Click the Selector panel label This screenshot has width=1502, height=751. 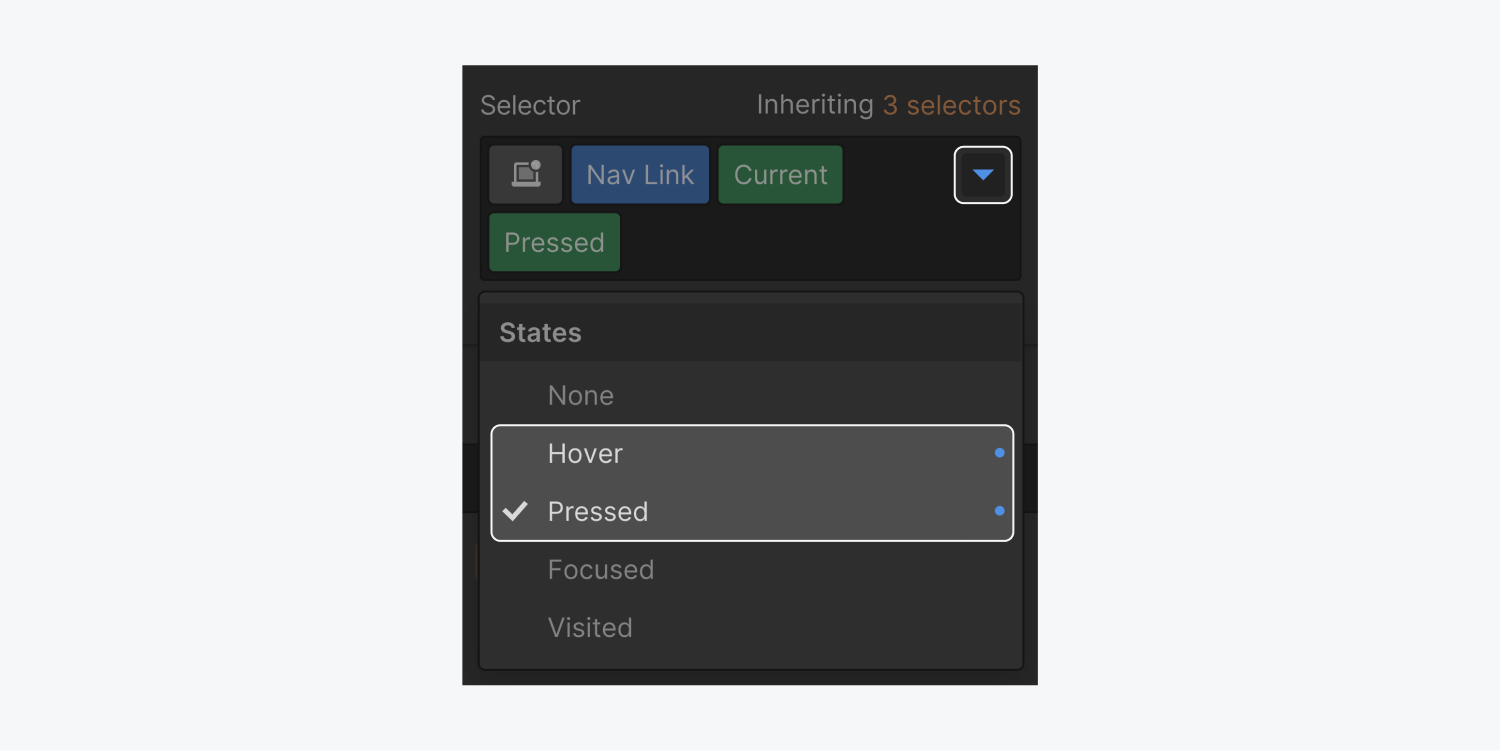530,104
